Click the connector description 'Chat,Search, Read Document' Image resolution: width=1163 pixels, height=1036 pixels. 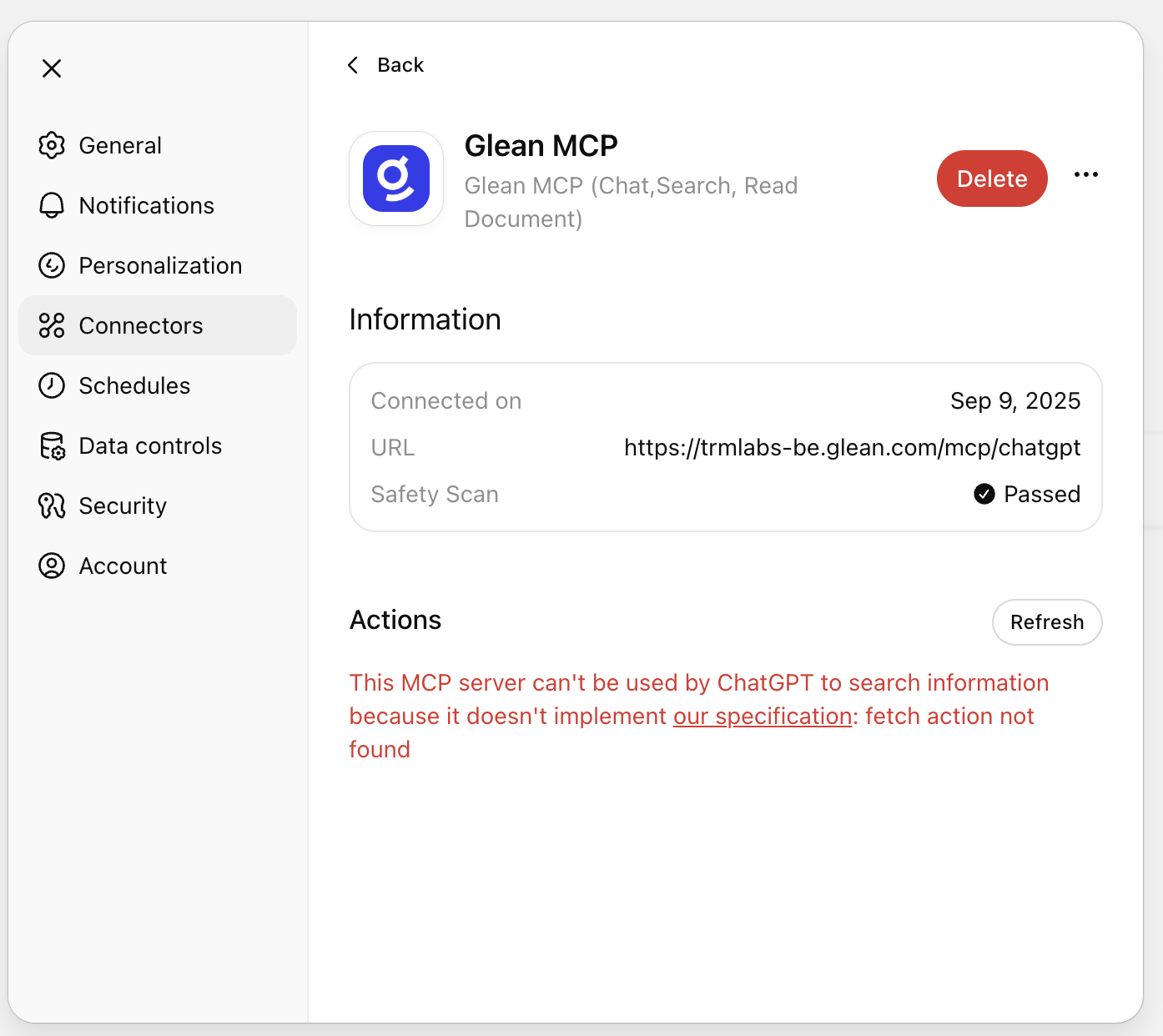point(632,202)
